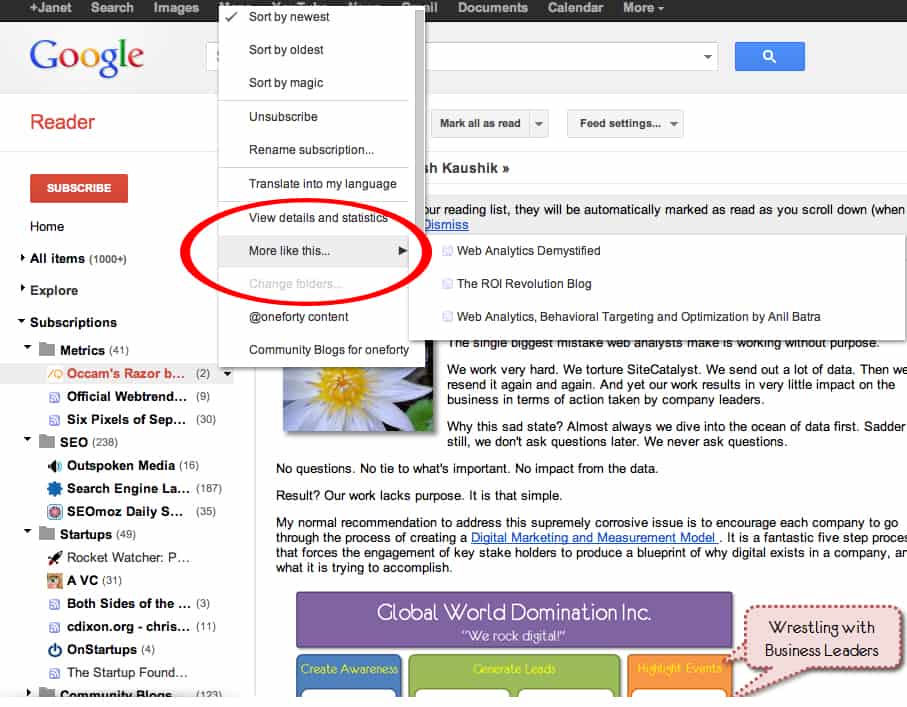907x707 pixels.
Task: Click the Search Engine Land gear icon
Action: pyautogui.click(x=54, y=489)
